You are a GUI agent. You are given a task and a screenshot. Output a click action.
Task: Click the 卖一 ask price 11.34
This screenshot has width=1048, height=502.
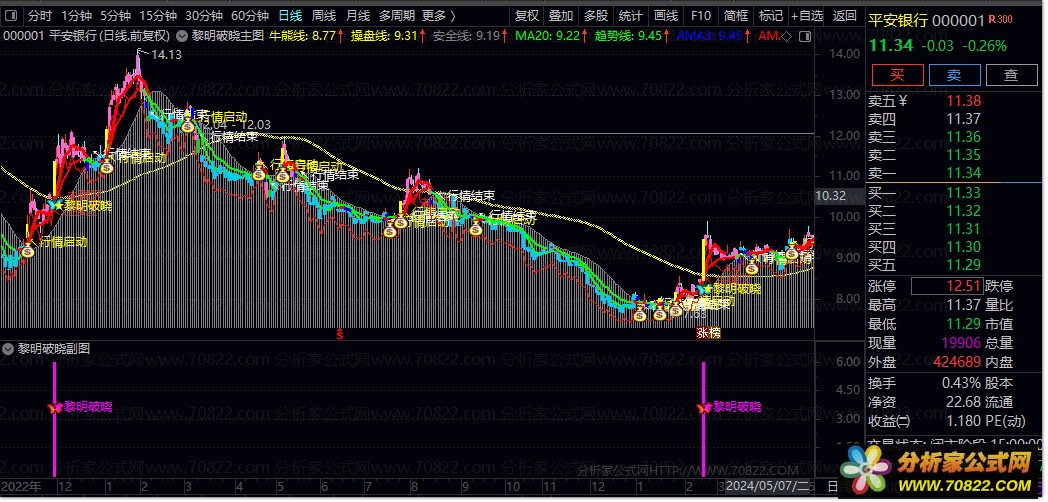click(963, 173)
